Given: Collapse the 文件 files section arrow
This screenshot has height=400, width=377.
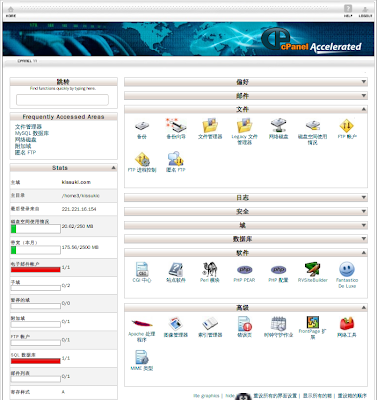Looking at the screenshot, I should (x=364, y=109).
